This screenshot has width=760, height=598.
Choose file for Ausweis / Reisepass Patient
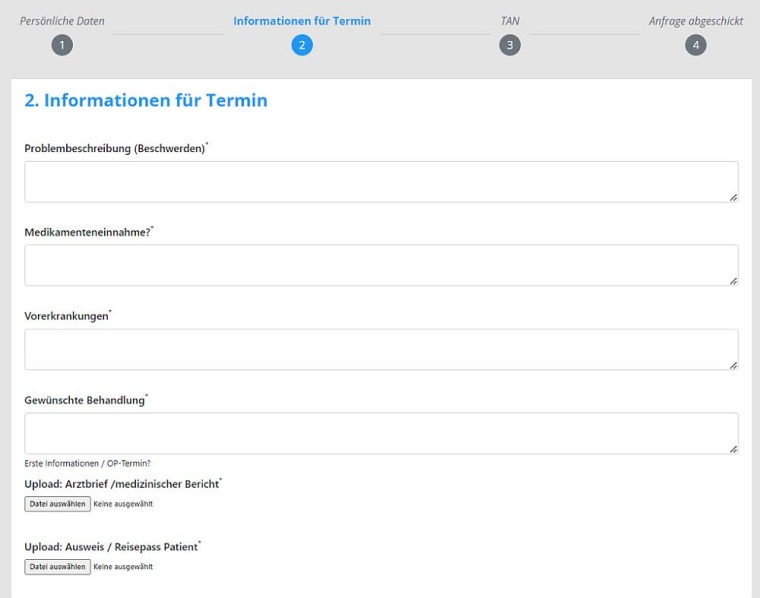click(58, 567)
